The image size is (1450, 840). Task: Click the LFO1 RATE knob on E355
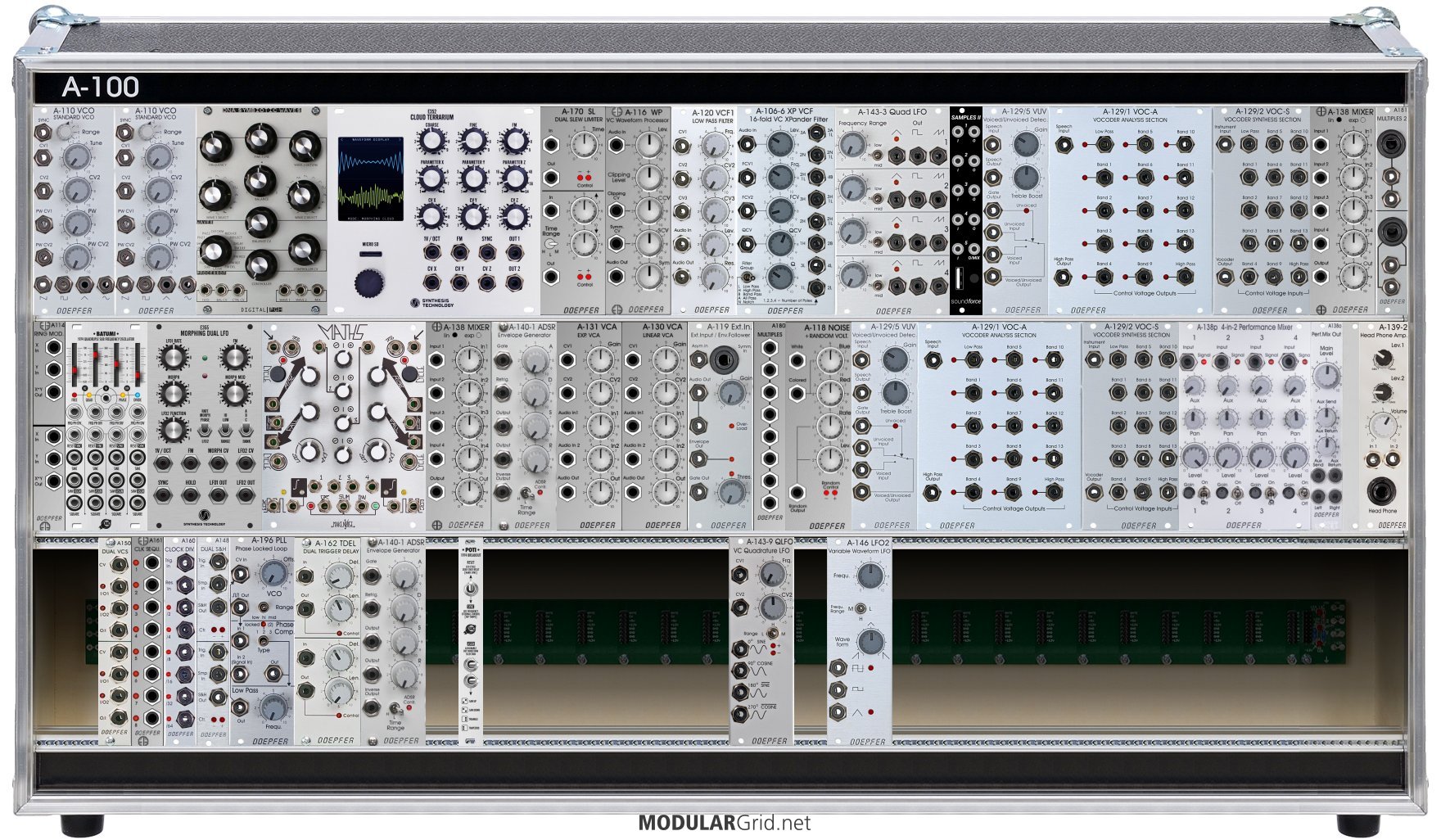click(x=173, y=357)
